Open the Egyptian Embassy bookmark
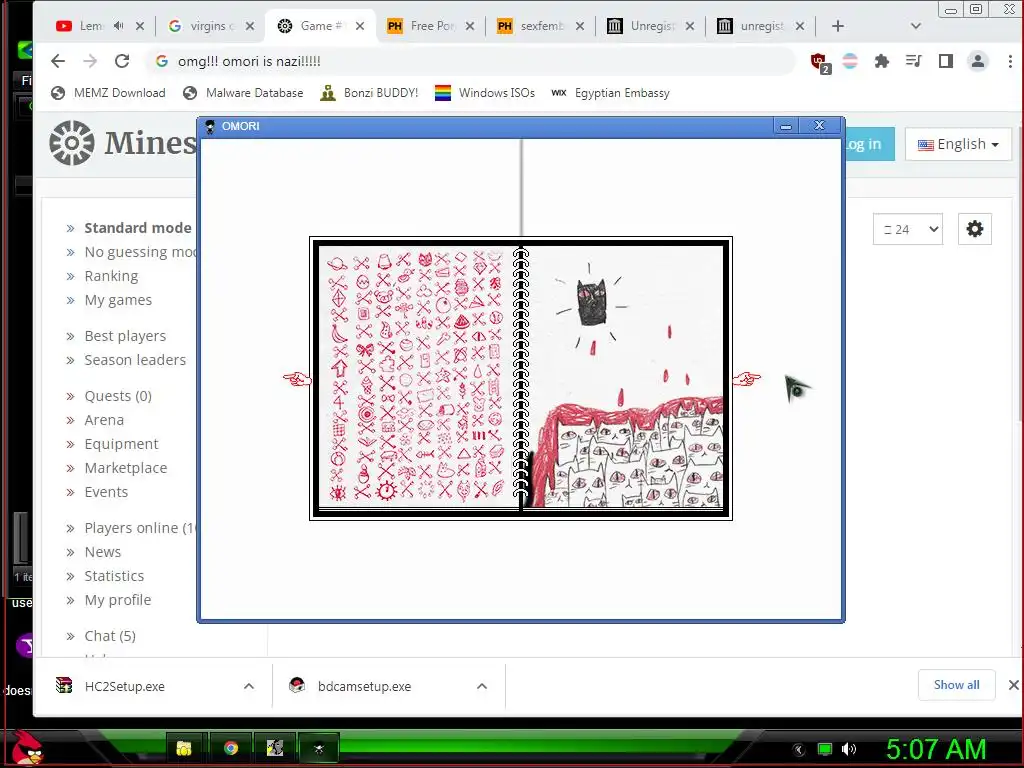This screenshot has height=768, width=1024. [x=611, y=93]
